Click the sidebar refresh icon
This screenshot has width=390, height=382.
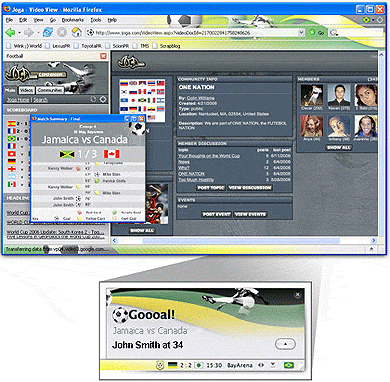pyautogui.click(x=93, y=99)
